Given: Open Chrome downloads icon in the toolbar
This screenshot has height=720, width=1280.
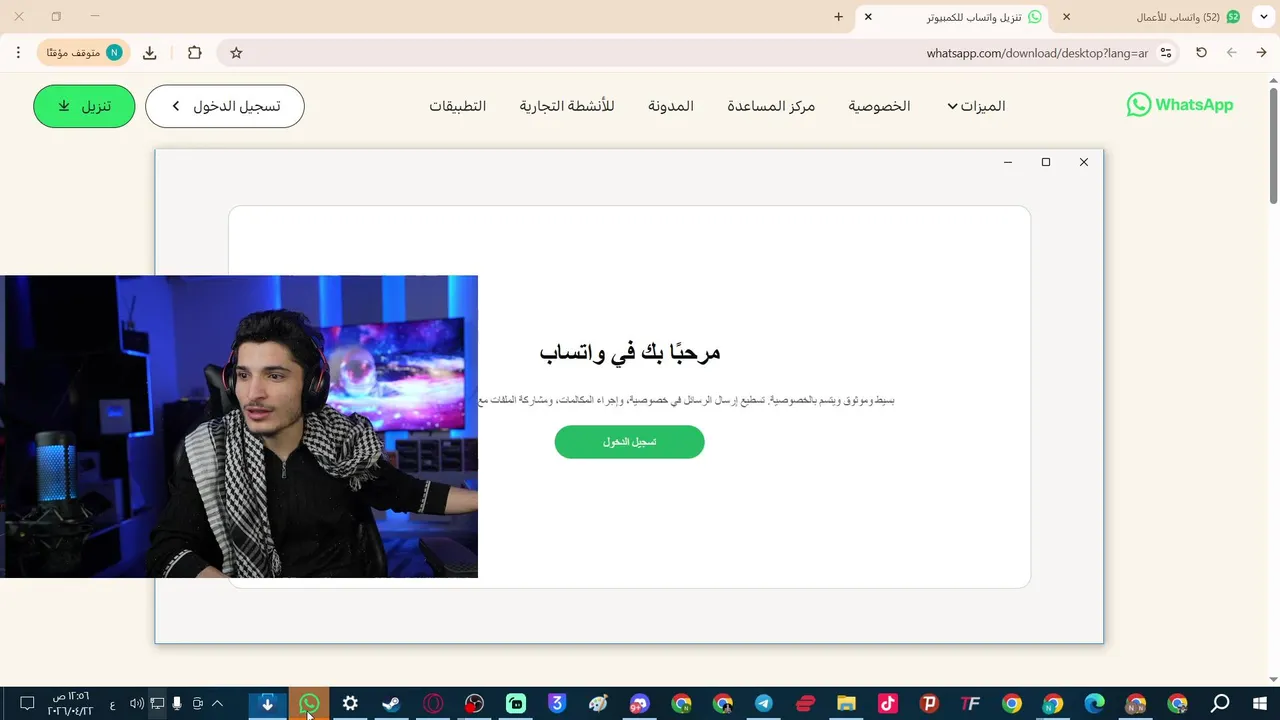Looking at the screenshot, I should pos(150,53).
